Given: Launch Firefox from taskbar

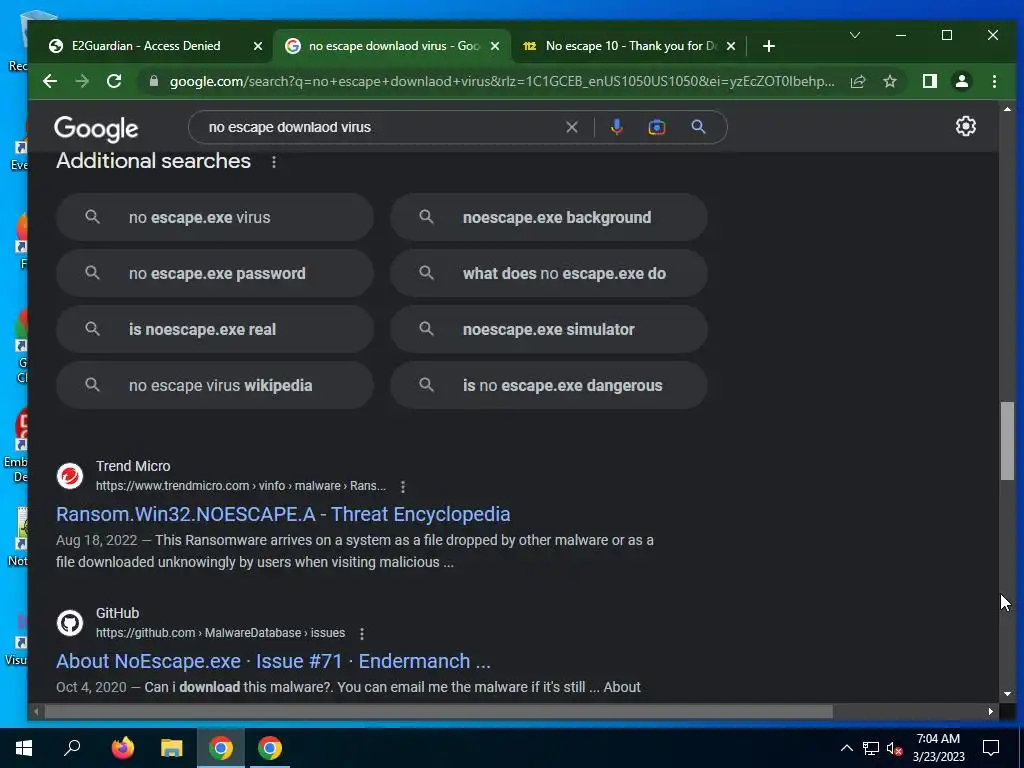Looking at the screenshot, I should click(x=122, y=748).
